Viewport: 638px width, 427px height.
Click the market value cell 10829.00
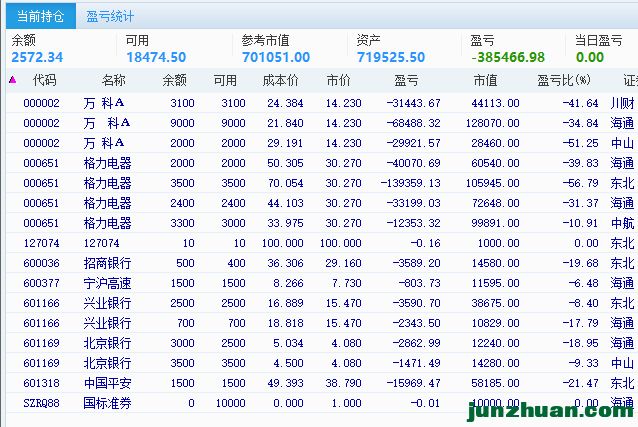coord(496,323)
